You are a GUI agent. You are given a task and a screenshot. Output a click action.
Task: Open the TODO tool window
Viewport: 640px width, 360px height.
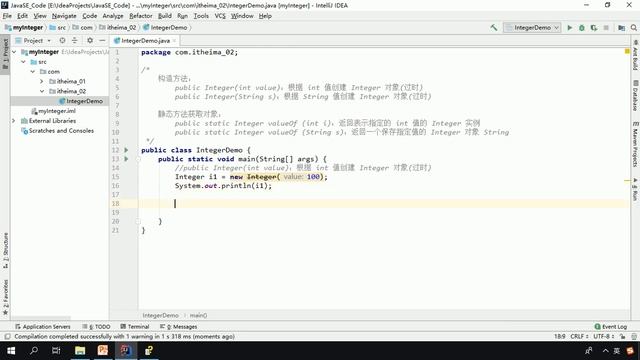click(96, 327)
